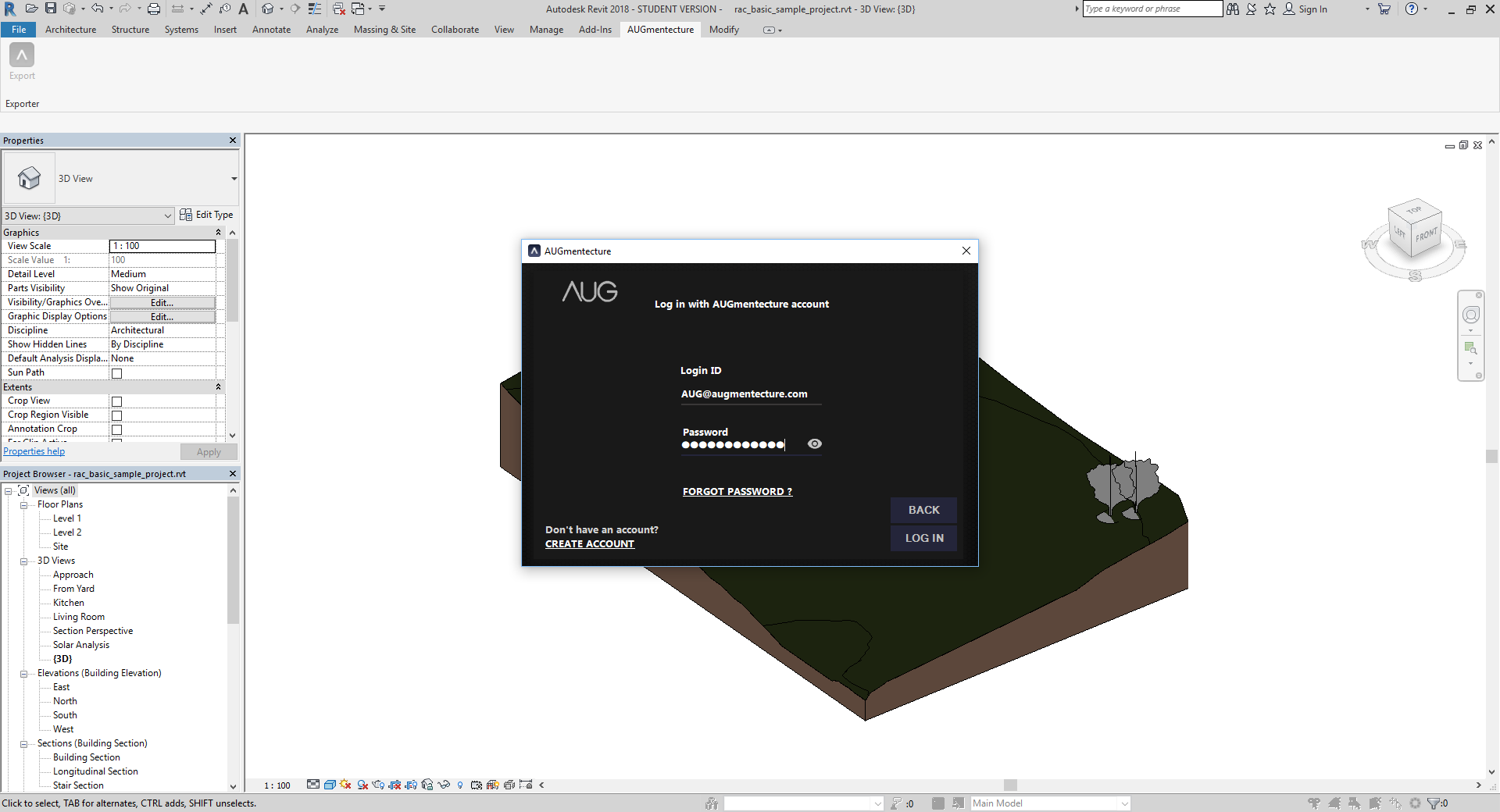The image size is (1500, 812).
Task: Click the Visual Style cube icon
Action: [330, 785]
